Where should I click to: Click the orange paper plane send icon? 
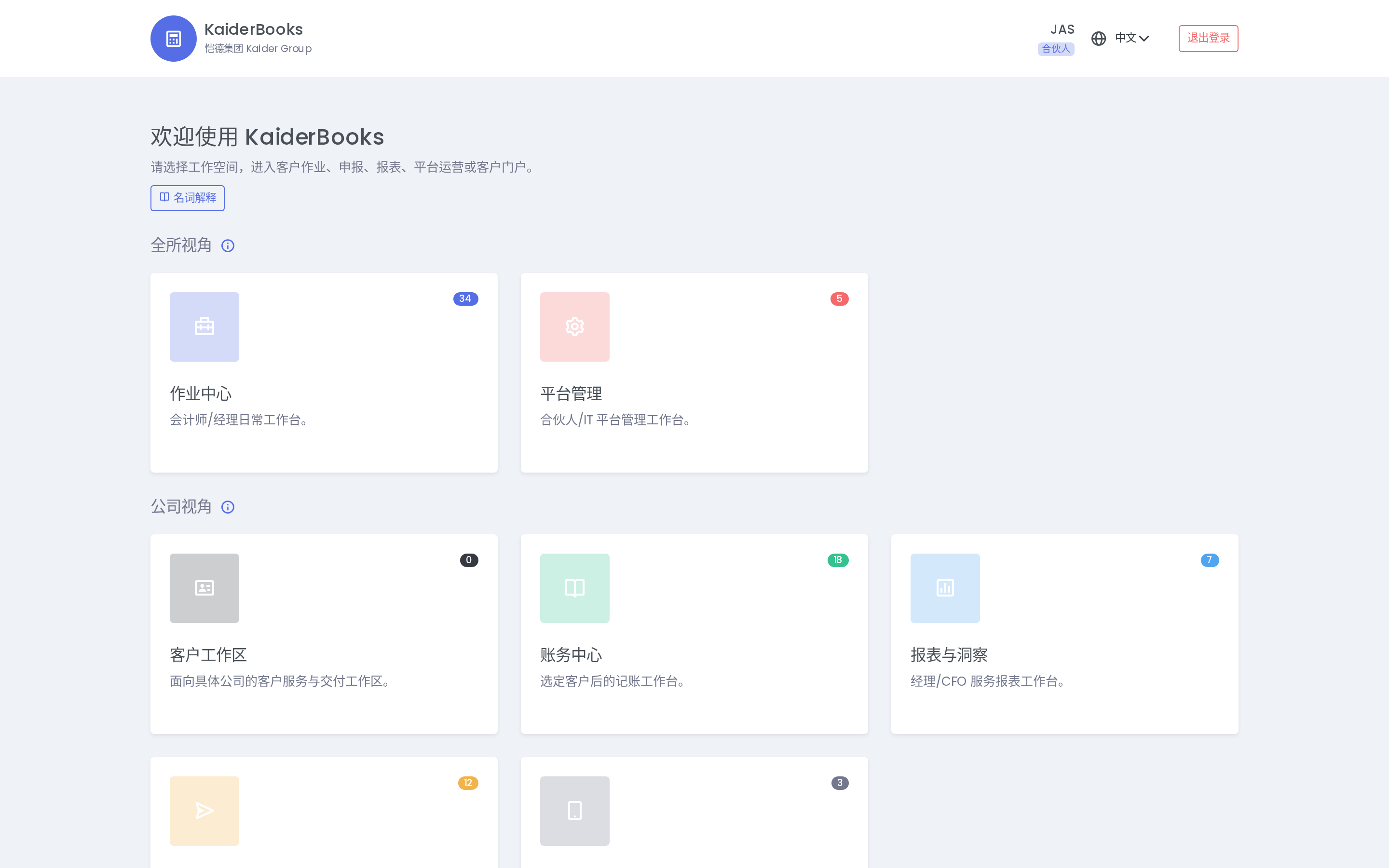point(204,811)
